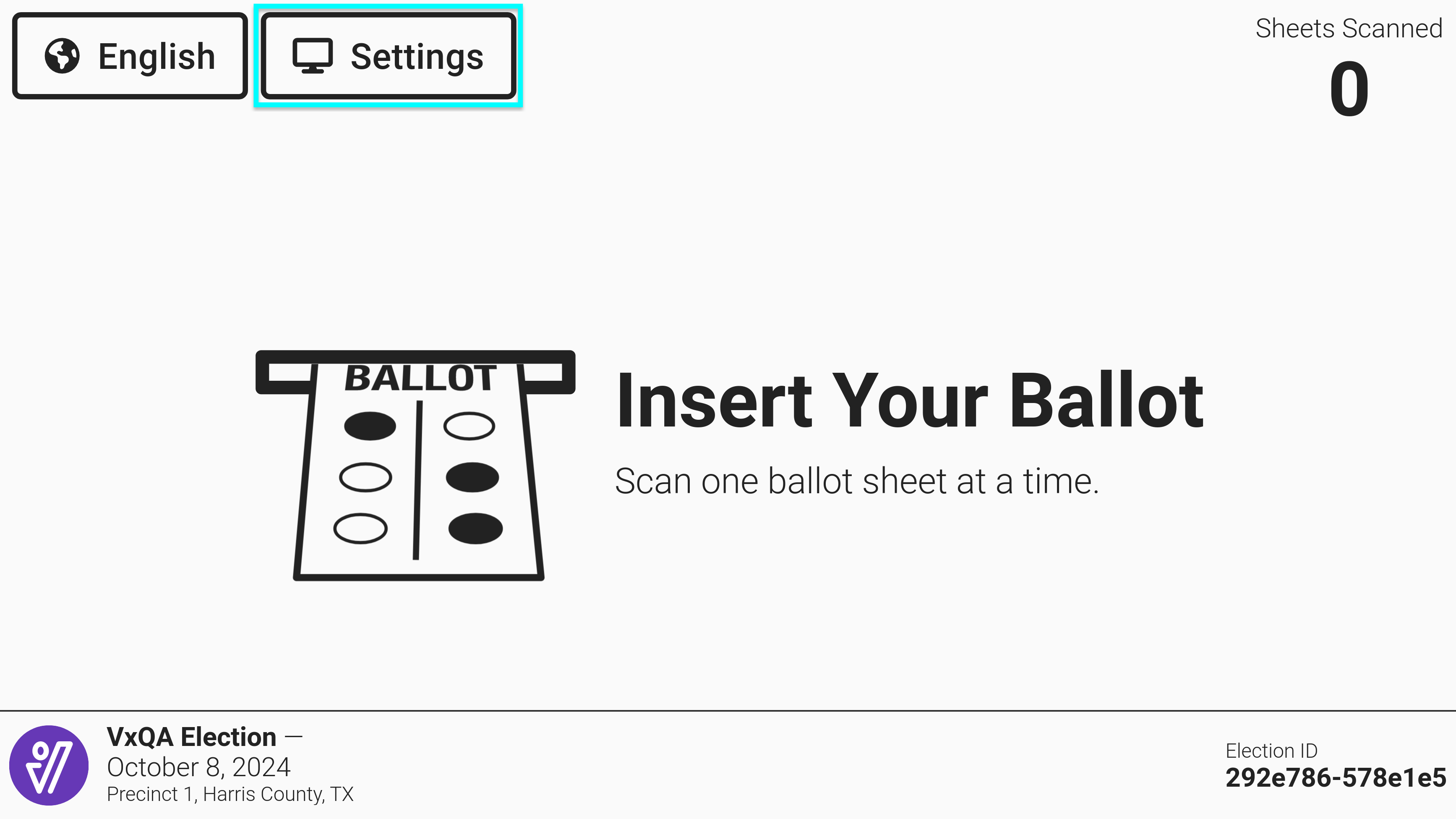The width and height of the screenshot is (1456, 819).
Task: Click the monitor icon on the Settings button
Action: 312,56
